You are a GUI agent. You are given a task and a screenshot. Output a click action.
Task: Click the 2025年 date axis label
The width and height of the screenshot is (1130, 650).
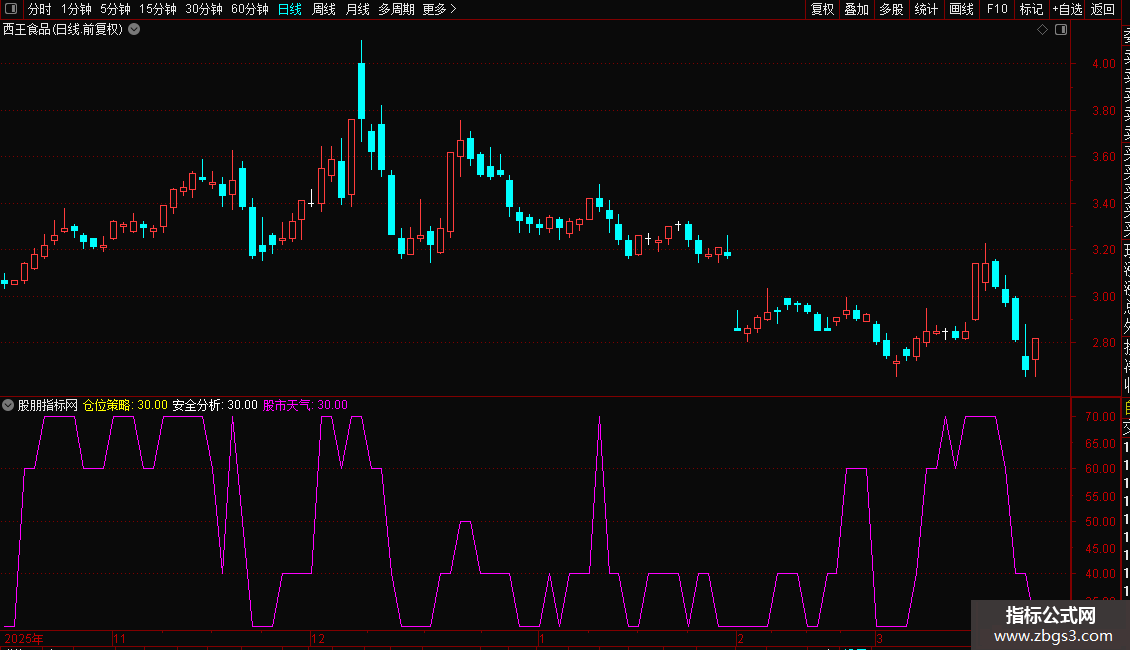pos(23,638)
